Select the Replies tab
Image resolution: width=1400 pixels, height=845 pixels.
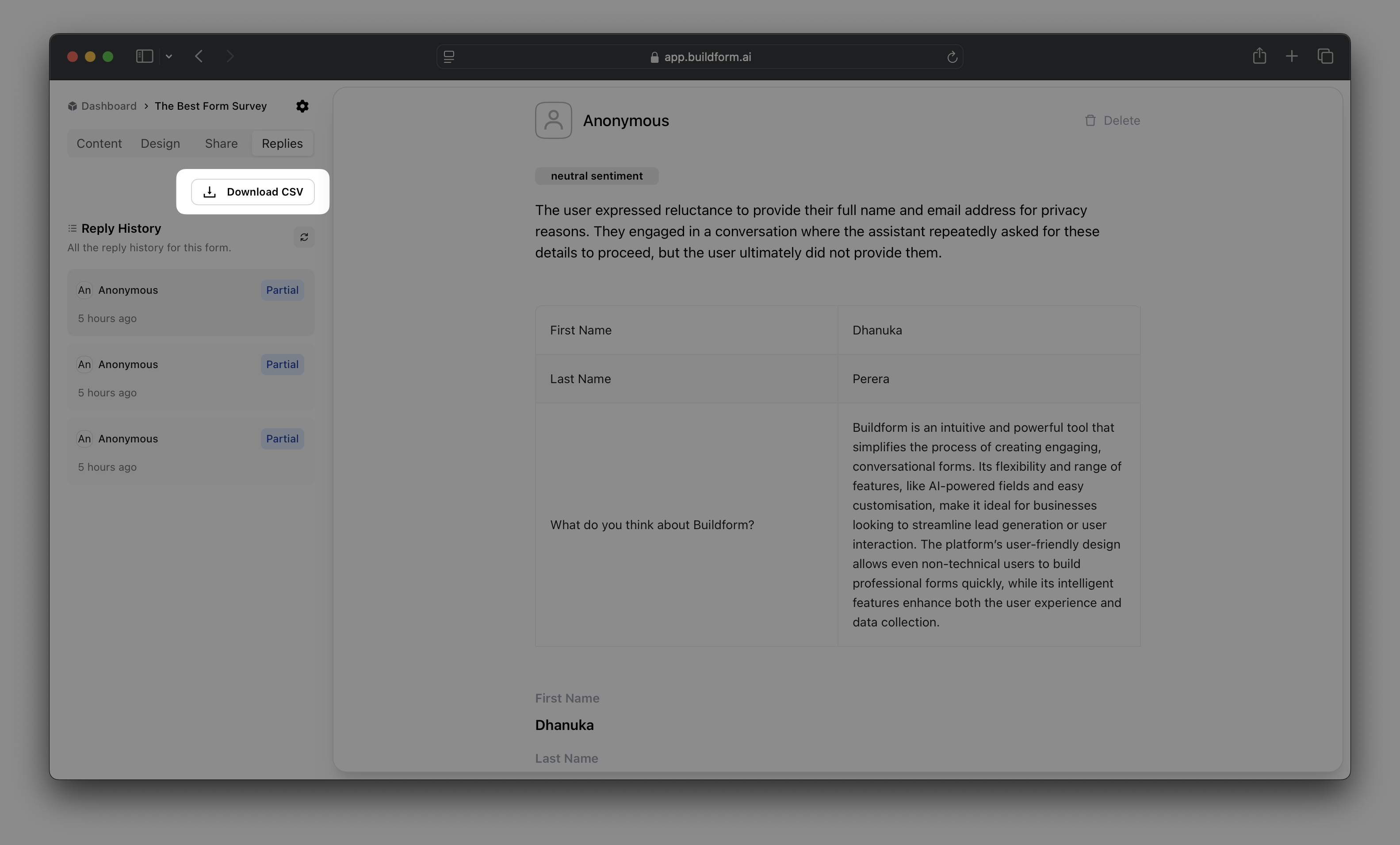coord(283,143)
